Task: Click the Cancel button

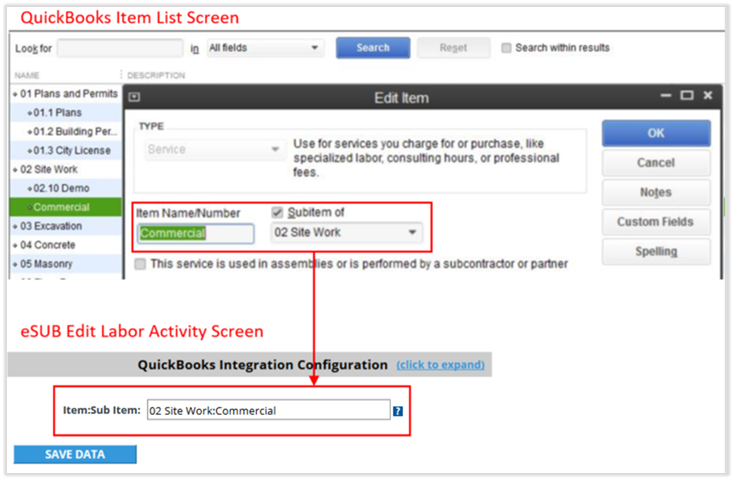Action: click(x=656, y=162)
